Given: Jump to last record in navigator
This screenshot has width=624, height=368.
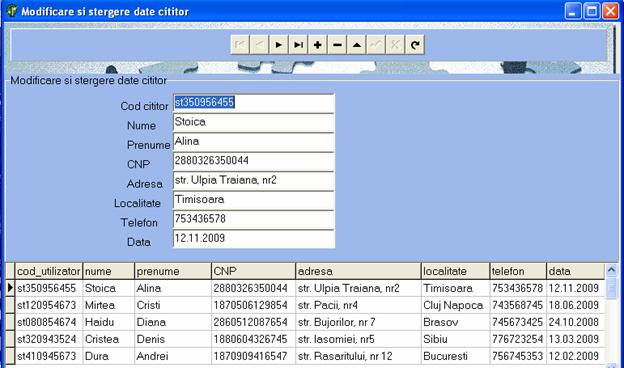Looking at the screenshot, I should pos(298,45).
